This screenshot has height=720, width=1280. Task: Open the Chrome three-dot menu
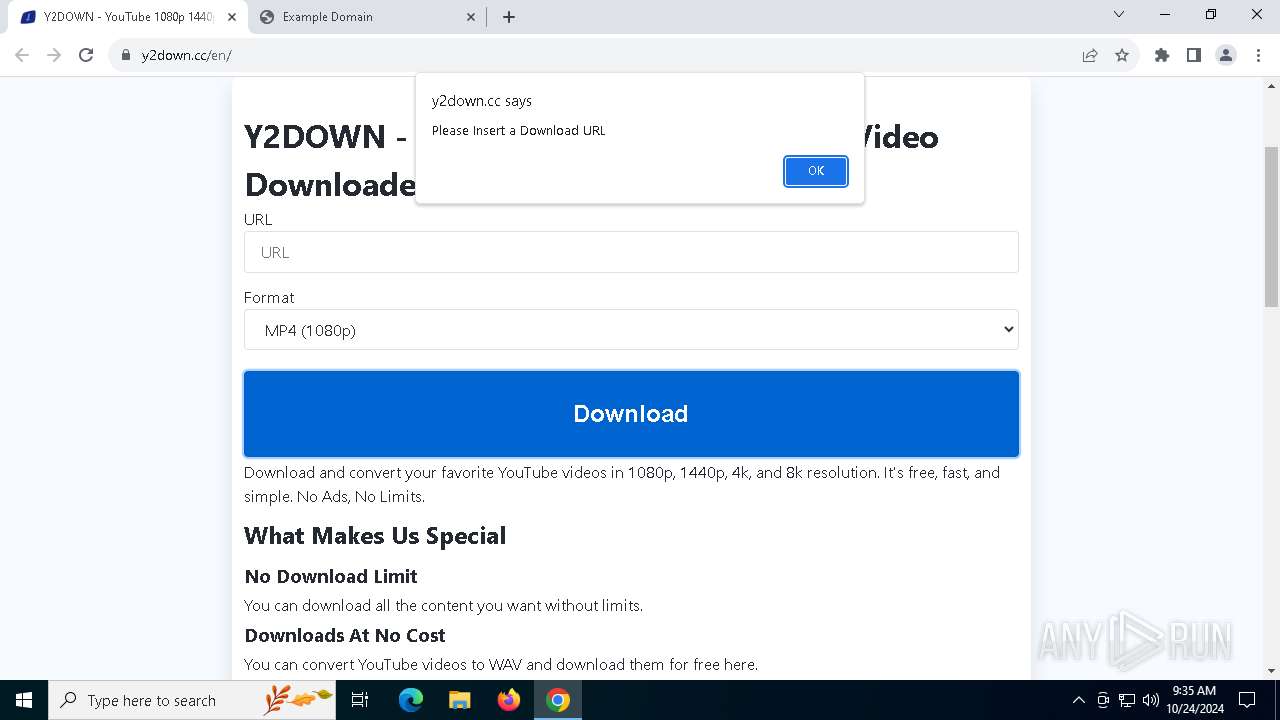(1258, 55)
